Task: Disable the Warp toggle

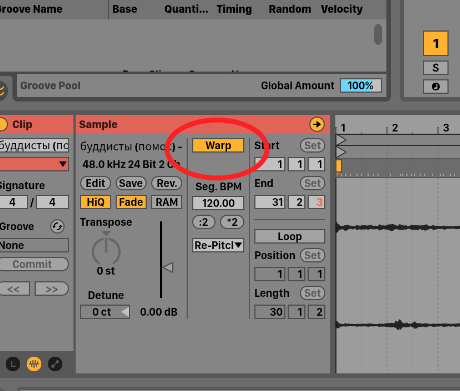Action: pos(218,145)
